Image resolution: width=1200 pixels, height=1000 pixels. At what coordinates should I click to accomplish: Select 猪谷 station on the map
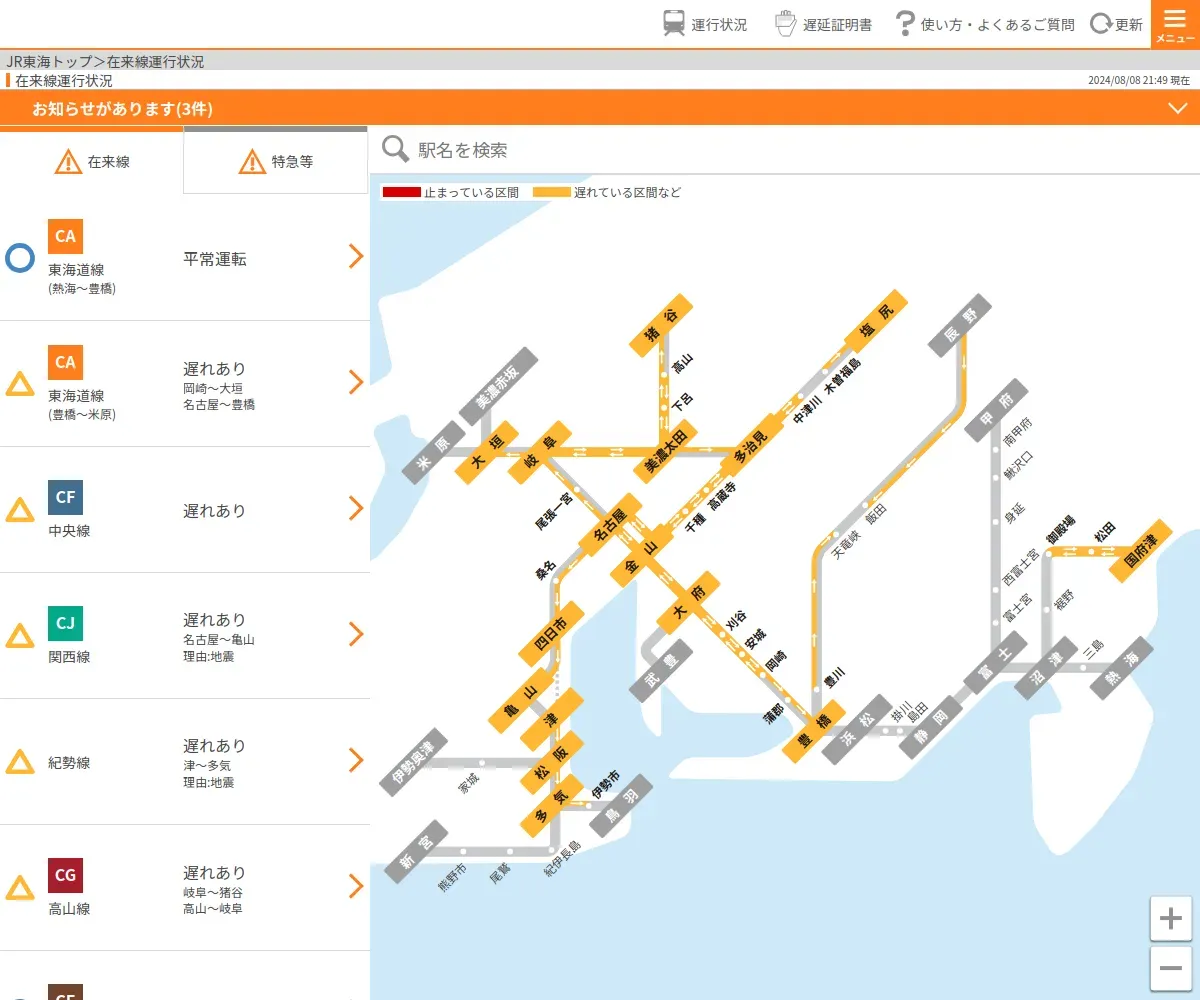[661, 325]
